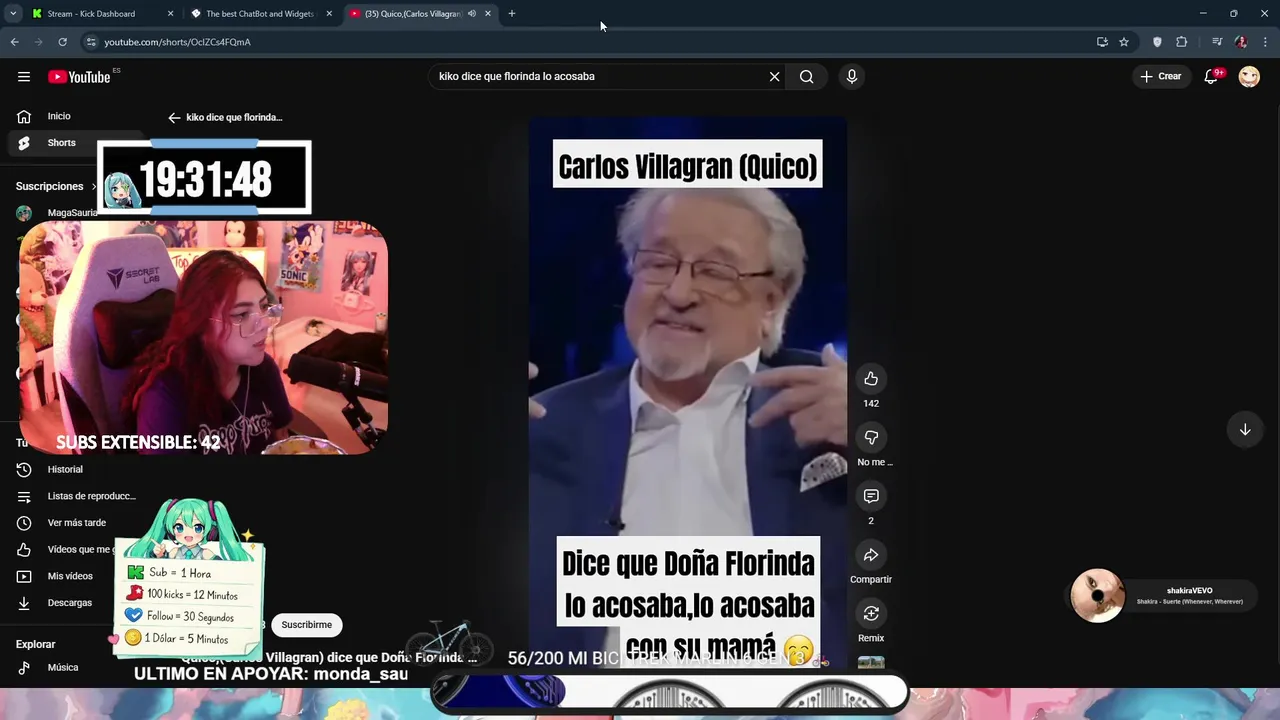The image size is (1280, 720).
Task: Dislike the short with the thumbs-down button
Action: [871, 438]
